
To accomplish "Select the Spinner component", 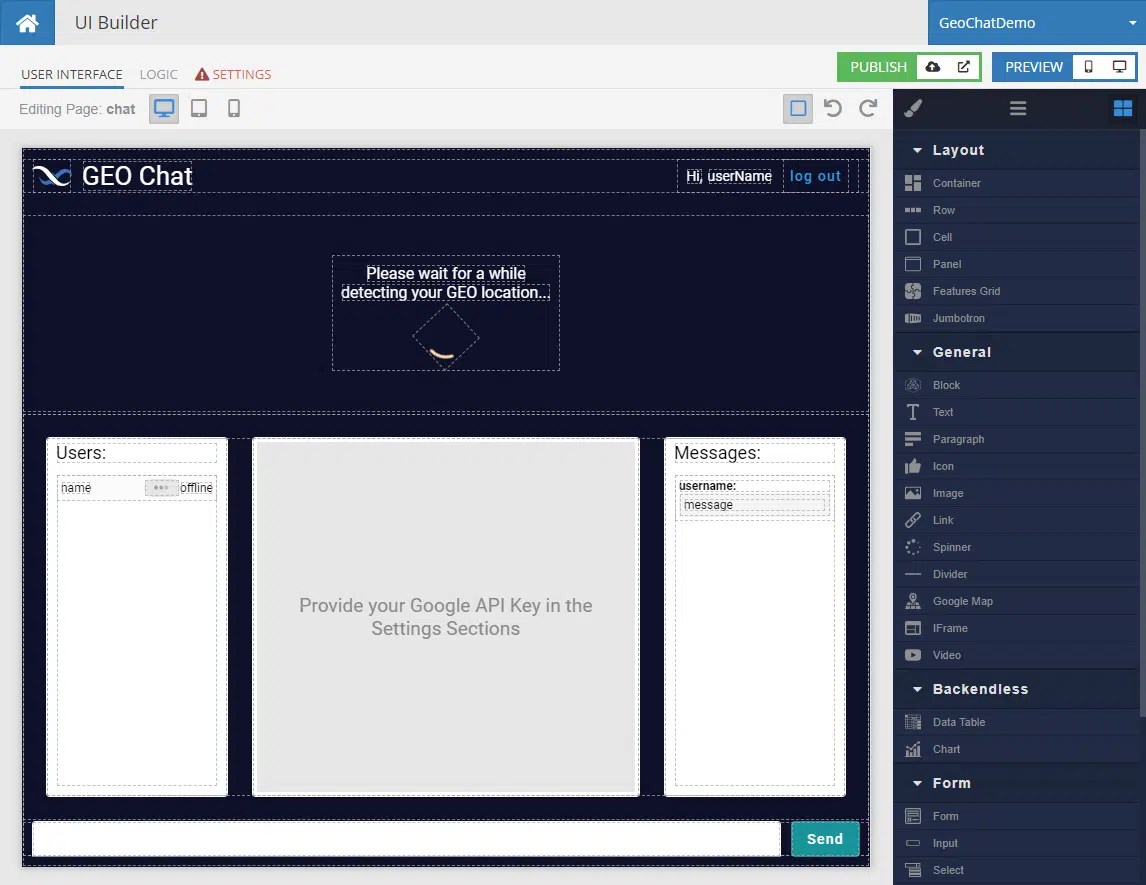I will (950, 547).
